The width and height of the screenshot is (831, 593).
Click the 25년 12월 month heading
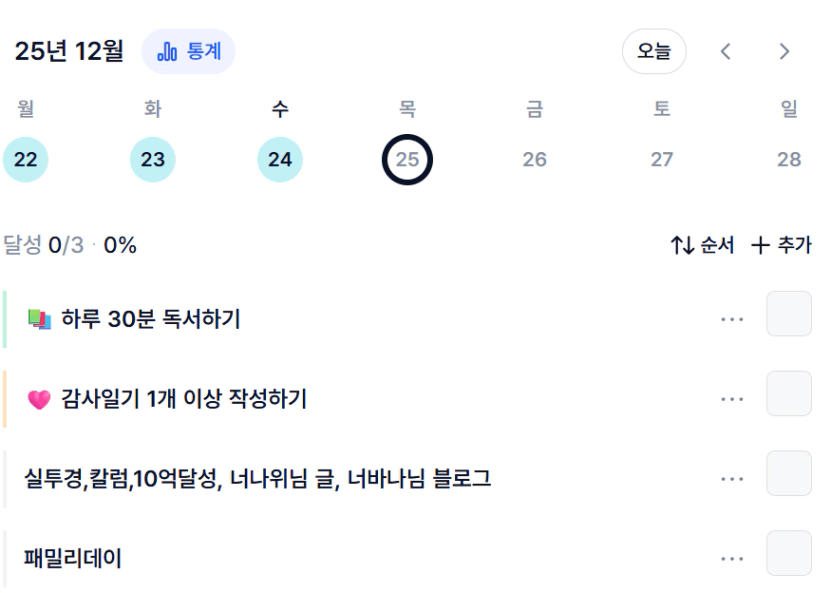69,51
